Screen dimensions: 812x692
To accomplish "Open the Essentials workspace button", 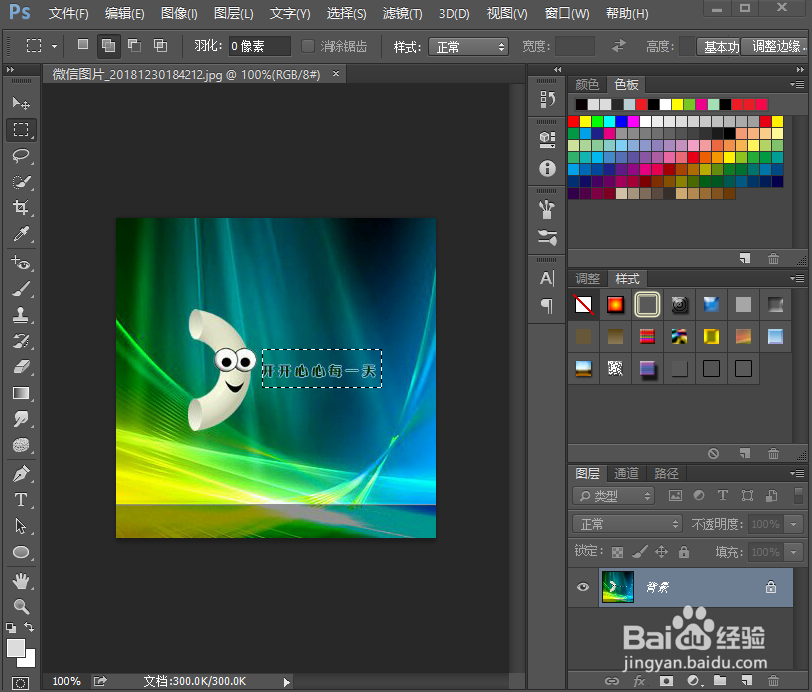I will click(x=718, y=47).
